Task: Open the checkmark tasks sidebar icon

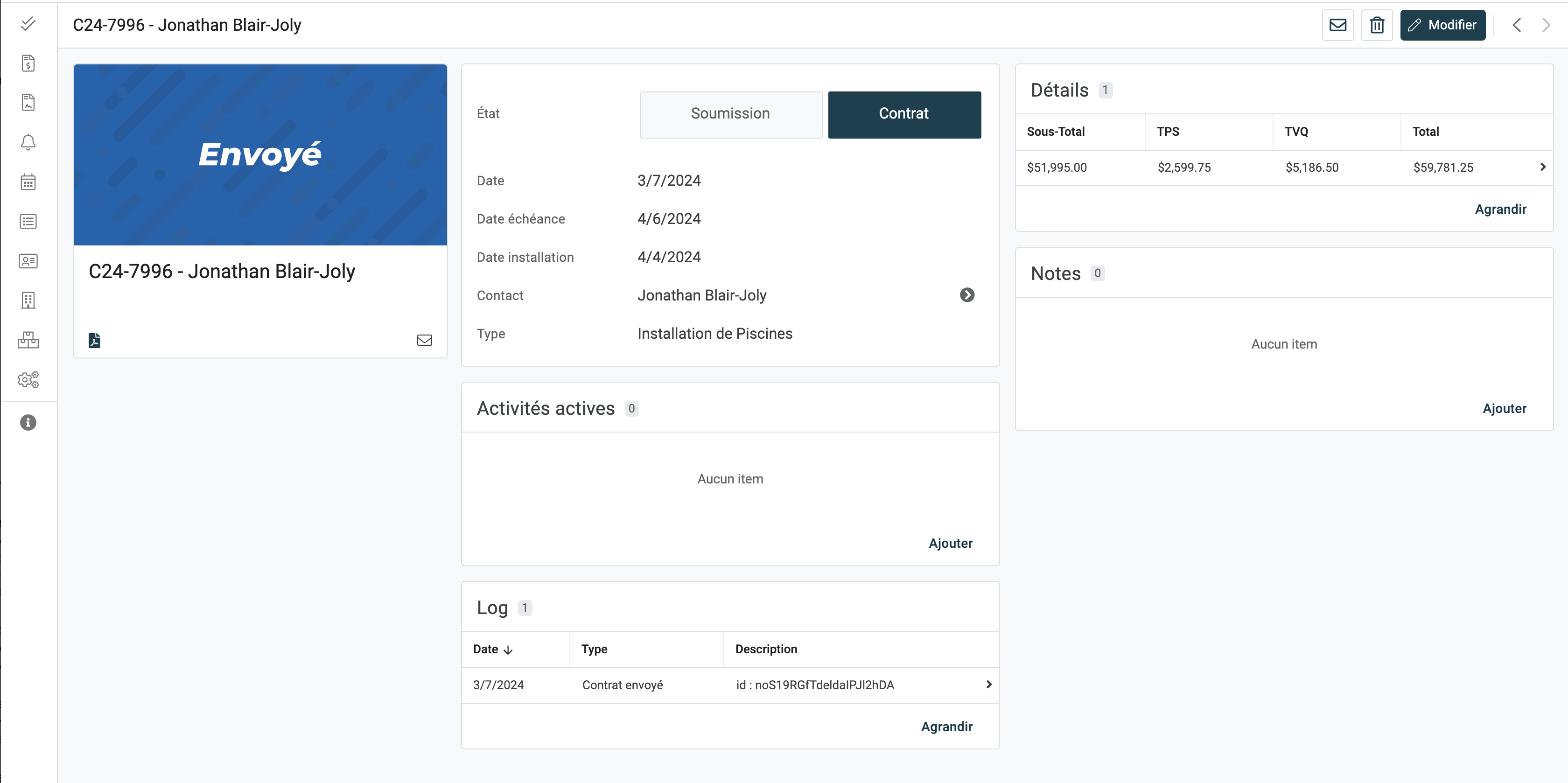Action: coord(28,24)
